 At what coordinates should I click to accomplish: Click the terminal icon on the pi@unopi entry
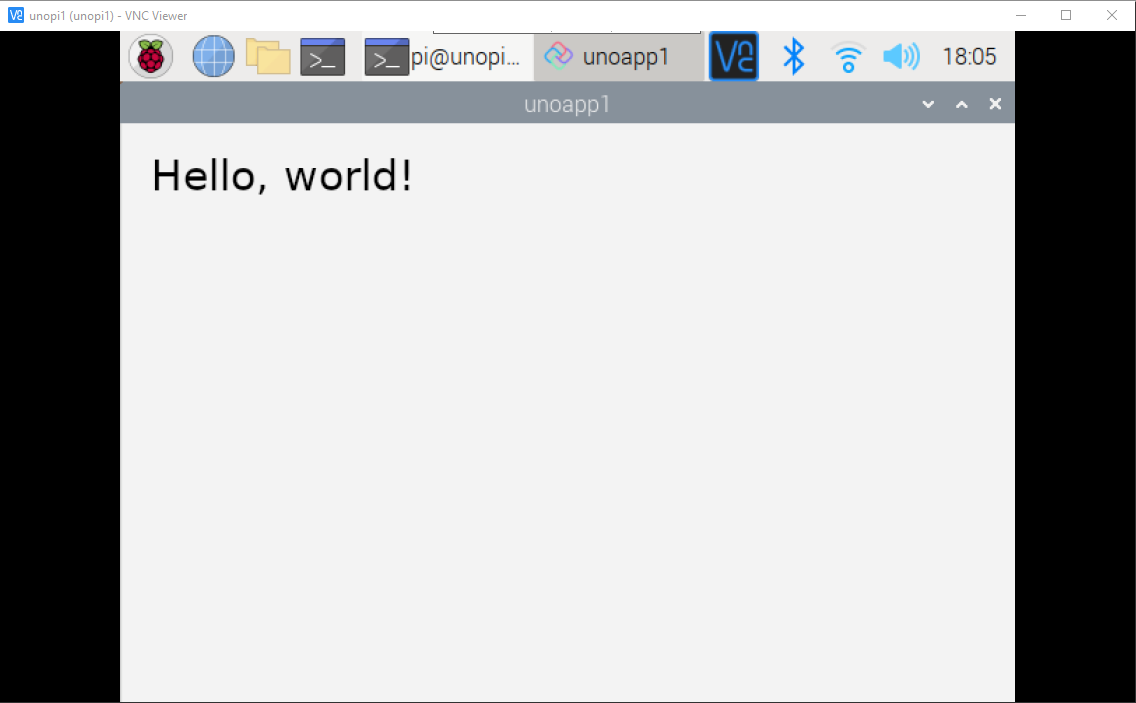tap(387, 57)
